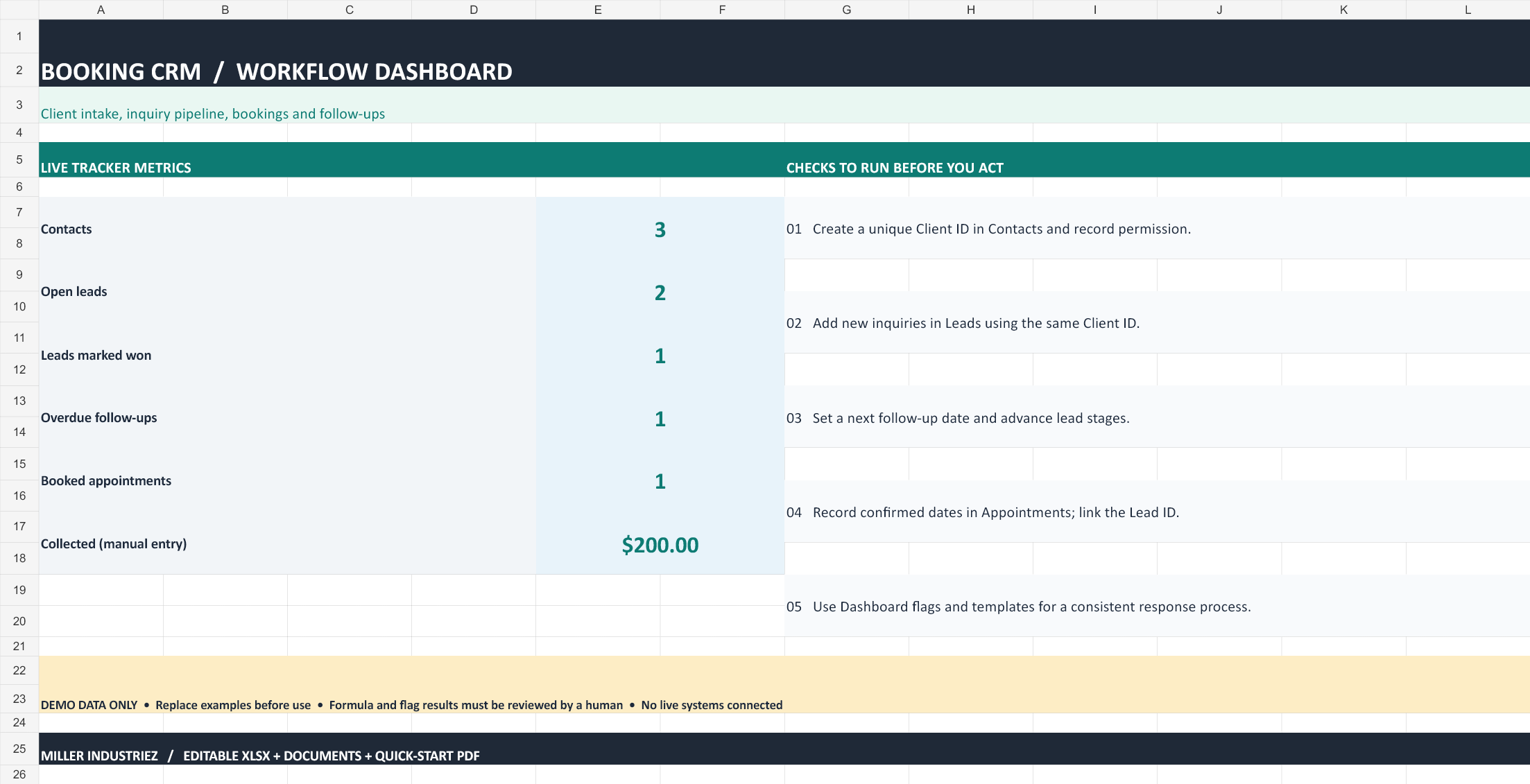Click the Contacts metric label
Image resolution: width=1530 pixels, height=784 pixels.
pos(66,229)
